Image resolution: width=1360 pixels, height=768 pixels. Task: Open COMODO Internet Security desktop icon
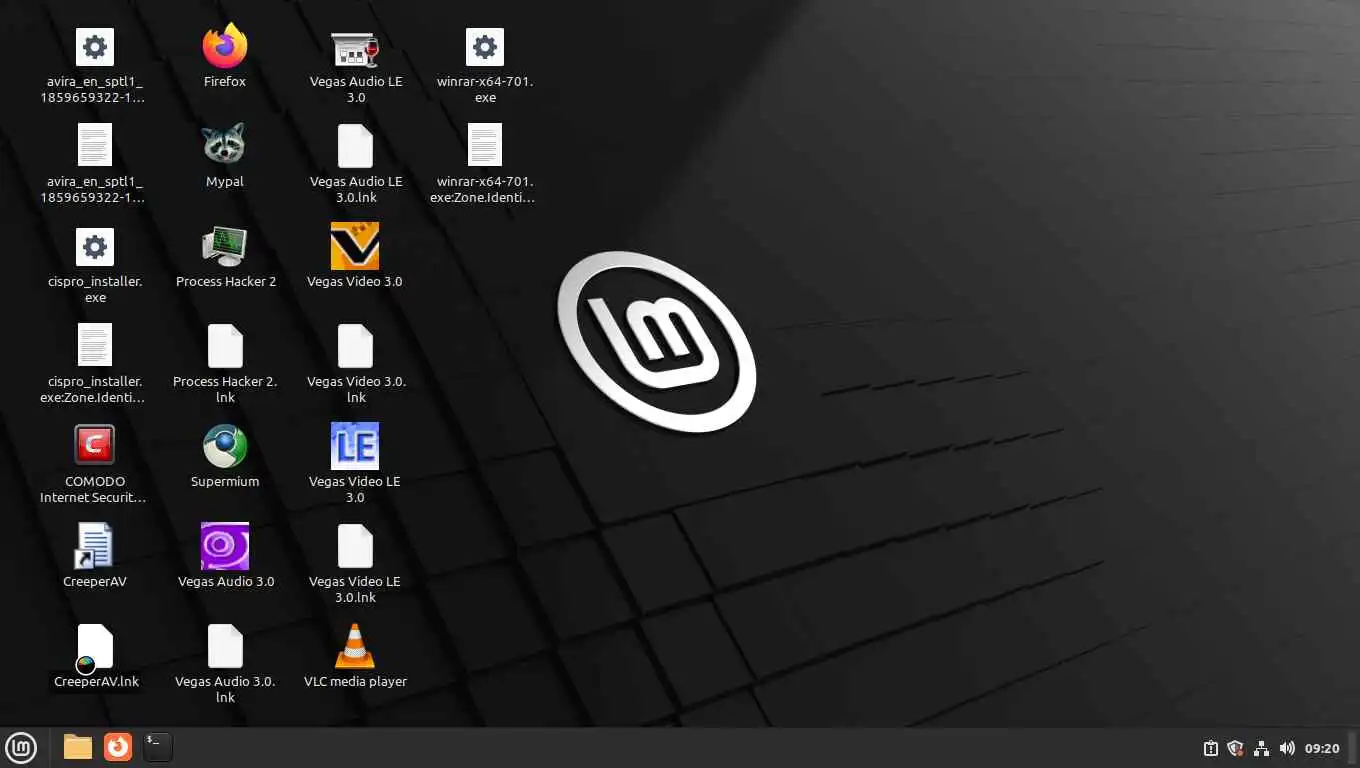pyautogui.click(x=95, y=446)
